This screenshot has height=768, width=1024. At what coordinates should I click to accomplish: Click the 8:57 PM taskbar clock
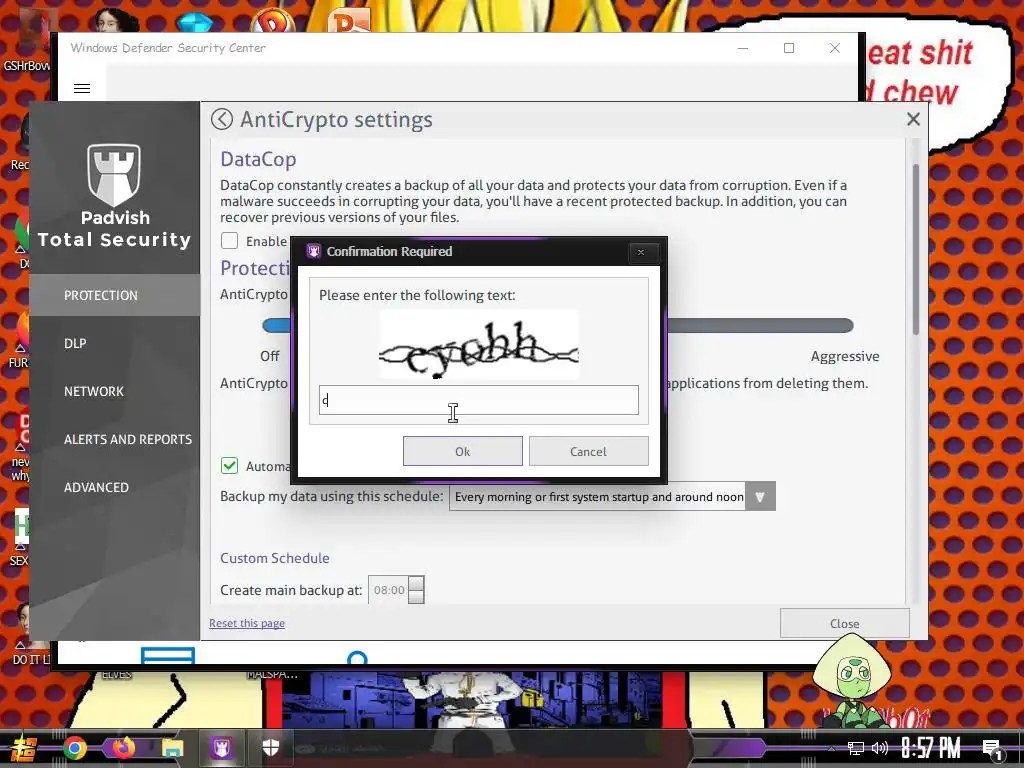tap(931, 748)
